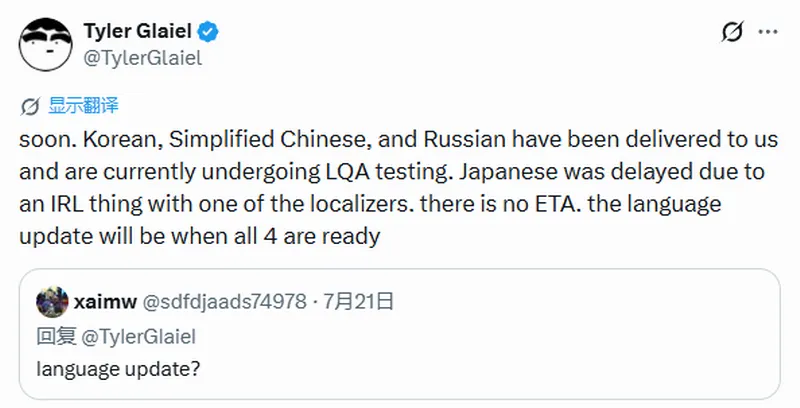This screenshot has height=408, width=800.
Task: Click the 回复 reply label in the quote
Action: pos(56,337)
